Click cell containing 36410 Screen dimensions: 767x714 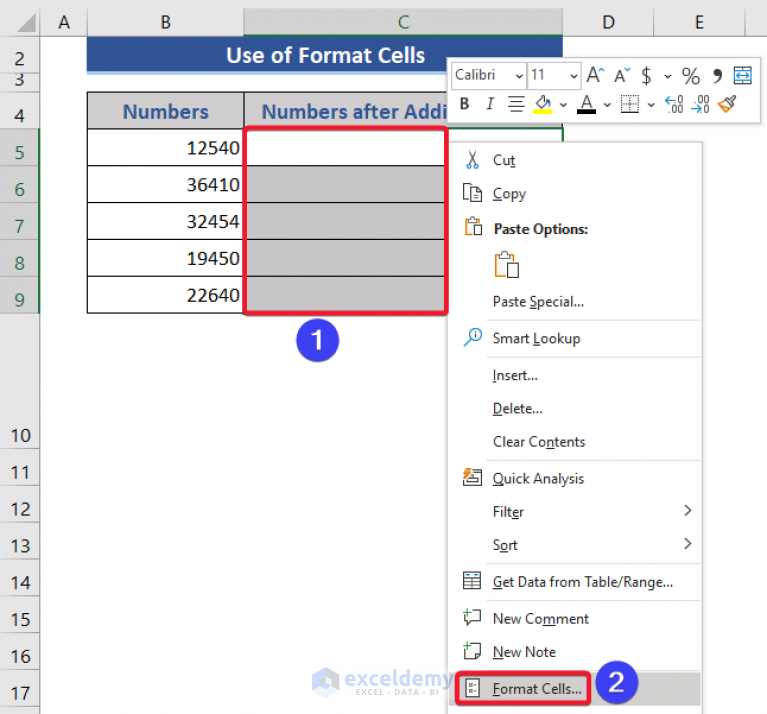pyautogui.click(x=165, y=184)
